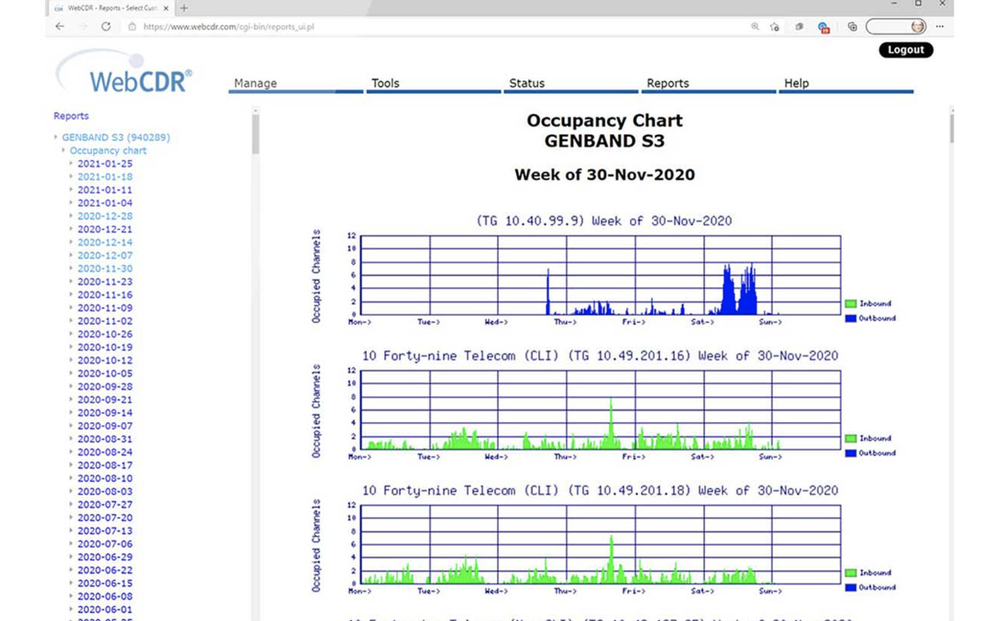This screenshot has height=621, width=1000.
Task: Open the 2020-10-05 occupancy report
Action: tap(105, 374)
